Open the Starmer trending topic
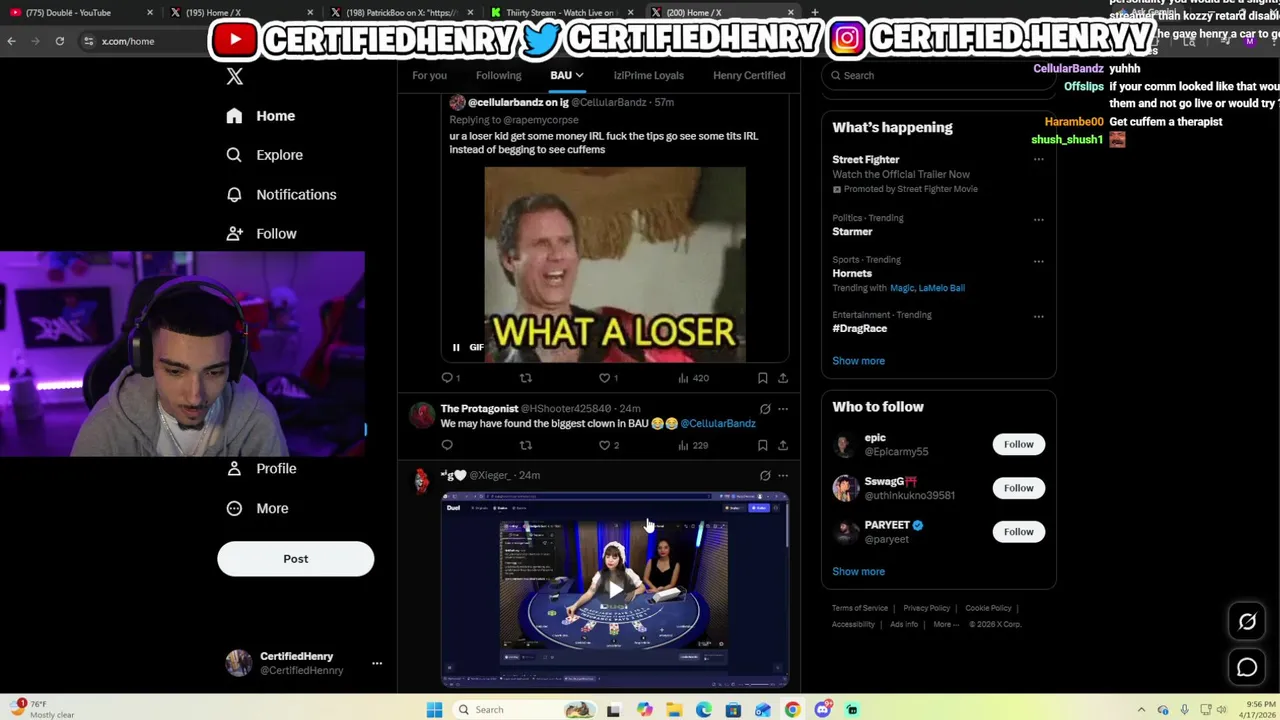This screenshot has width=1280, height=720. click(852, 232)
